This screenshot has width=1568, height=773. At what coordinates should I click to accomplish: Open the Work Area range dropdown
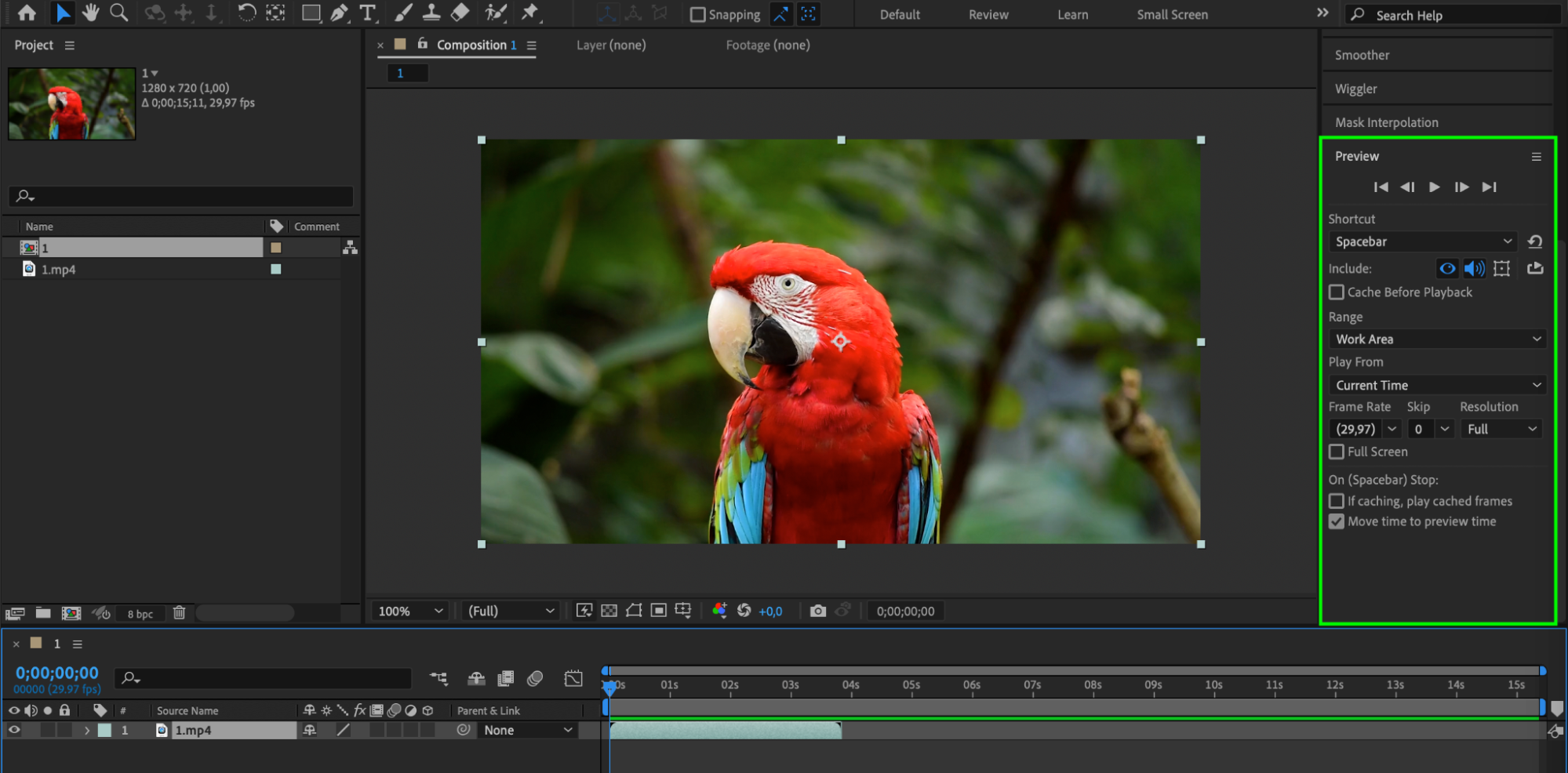click(x=1437, y=339)
